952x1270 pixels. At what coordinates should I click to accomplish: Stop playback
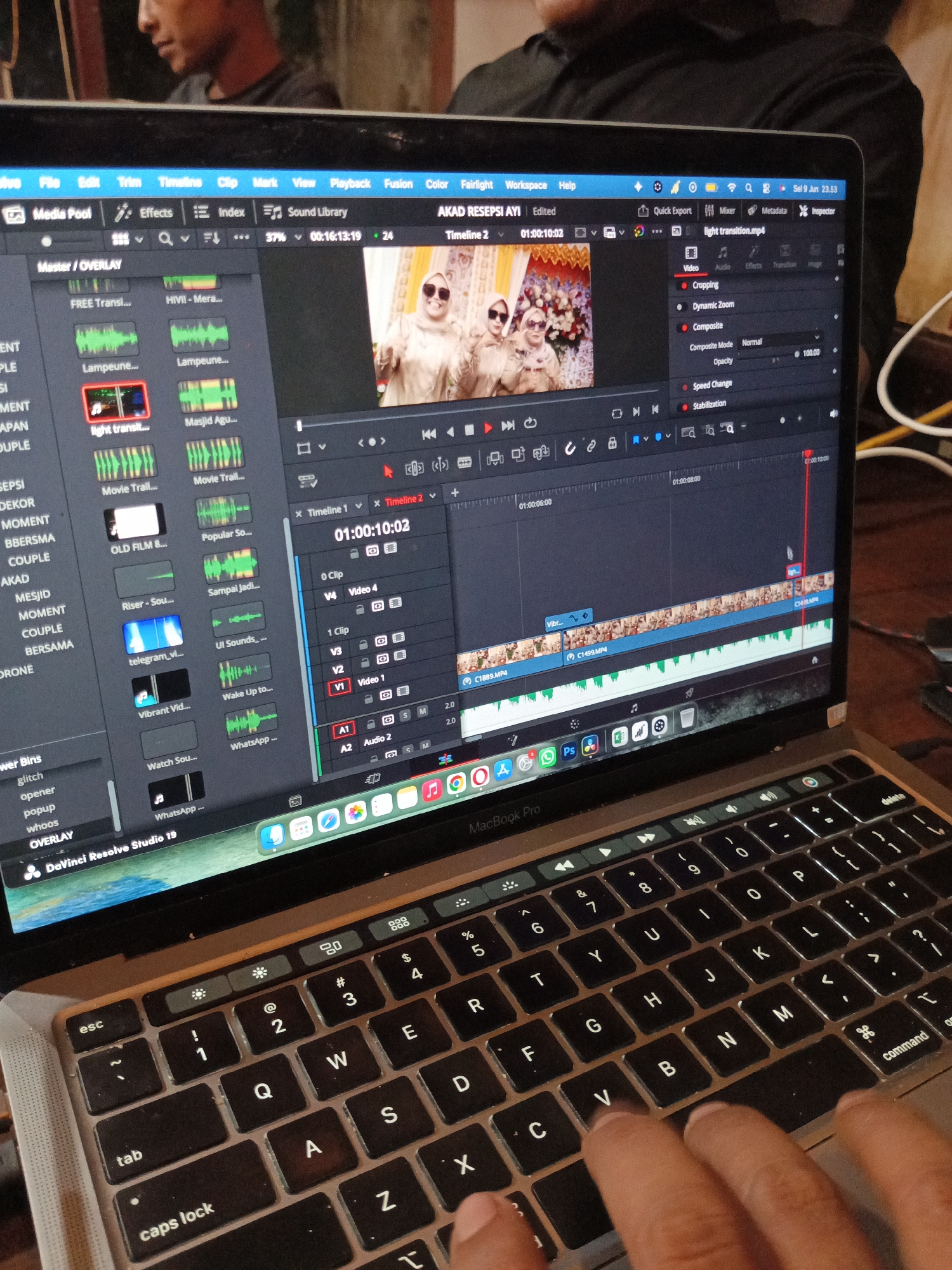[x=469, y=430]
